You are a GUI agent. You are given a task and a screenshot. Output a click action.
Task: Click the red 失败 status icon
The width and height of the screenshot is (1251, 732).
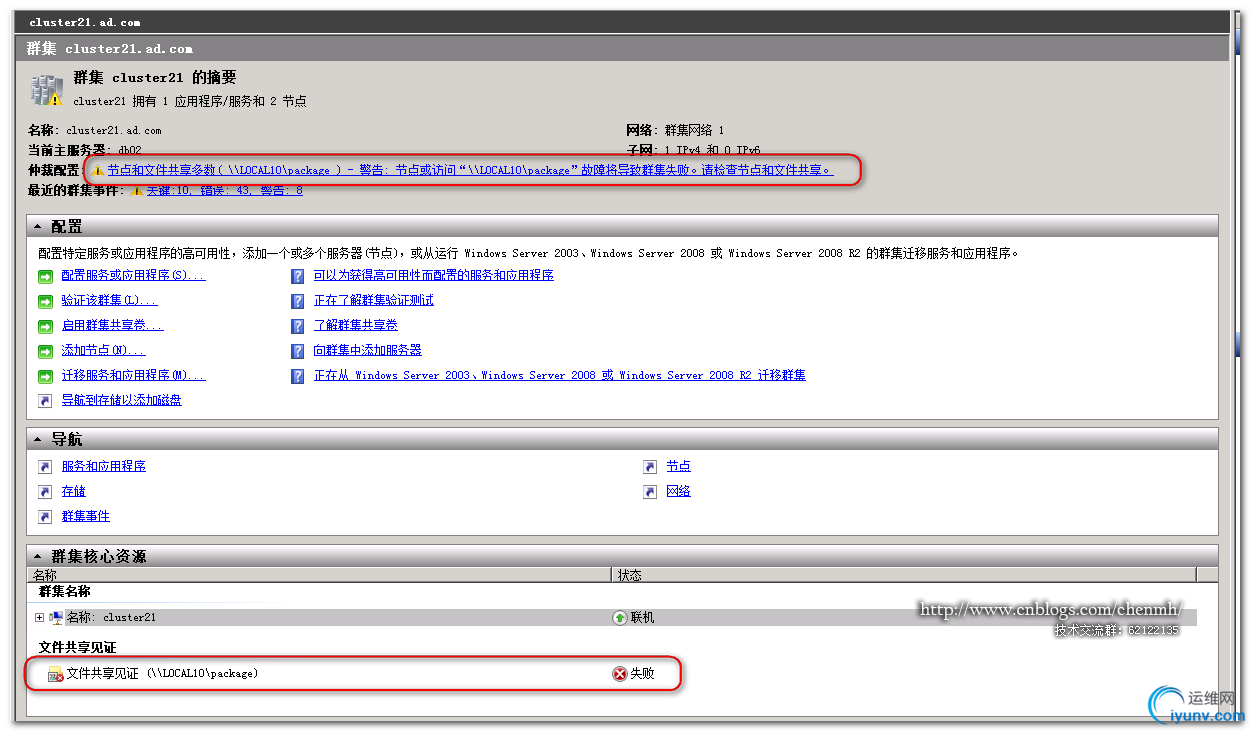pos(620,674)
